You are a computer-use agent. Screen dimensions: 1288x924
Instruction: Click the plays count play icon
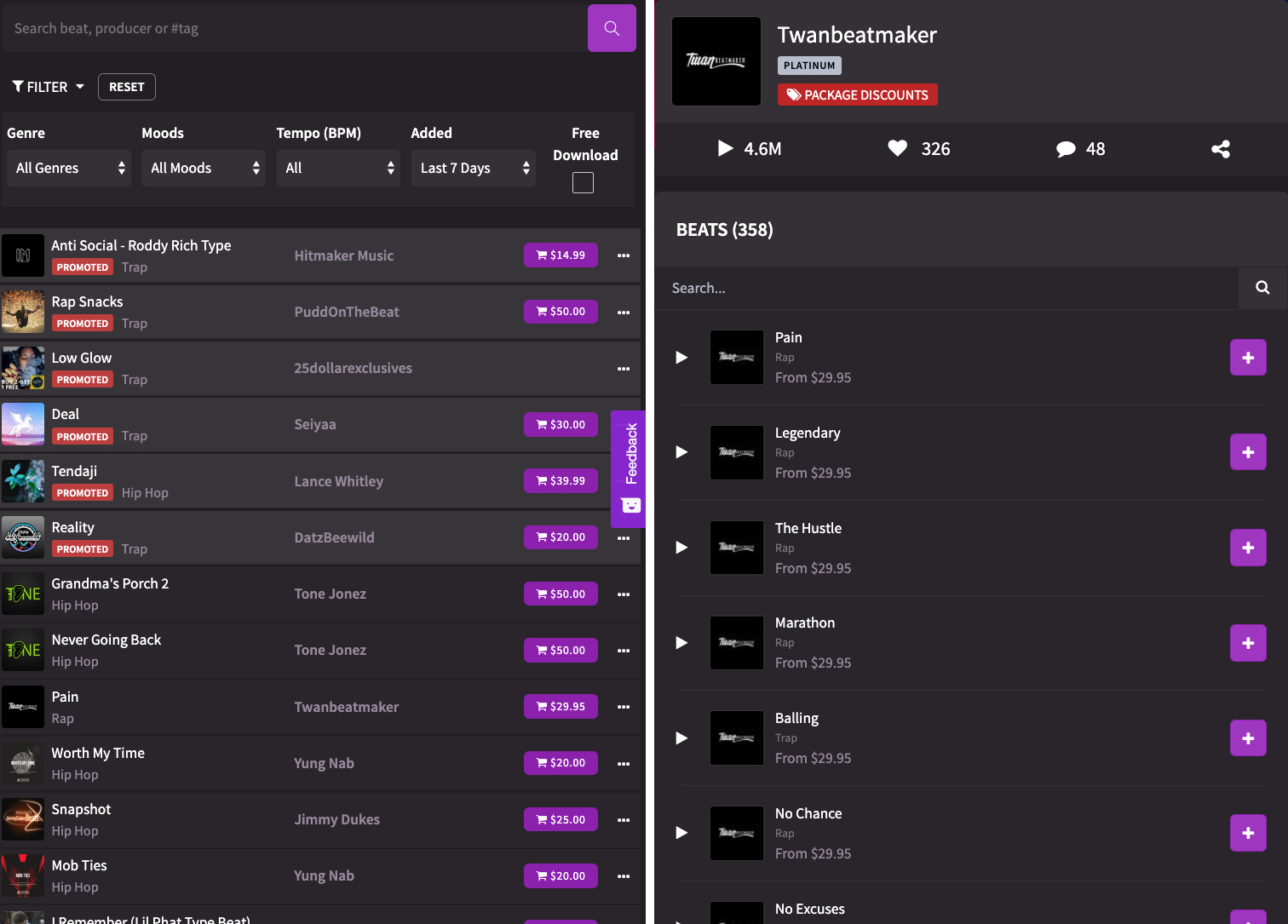725,148
